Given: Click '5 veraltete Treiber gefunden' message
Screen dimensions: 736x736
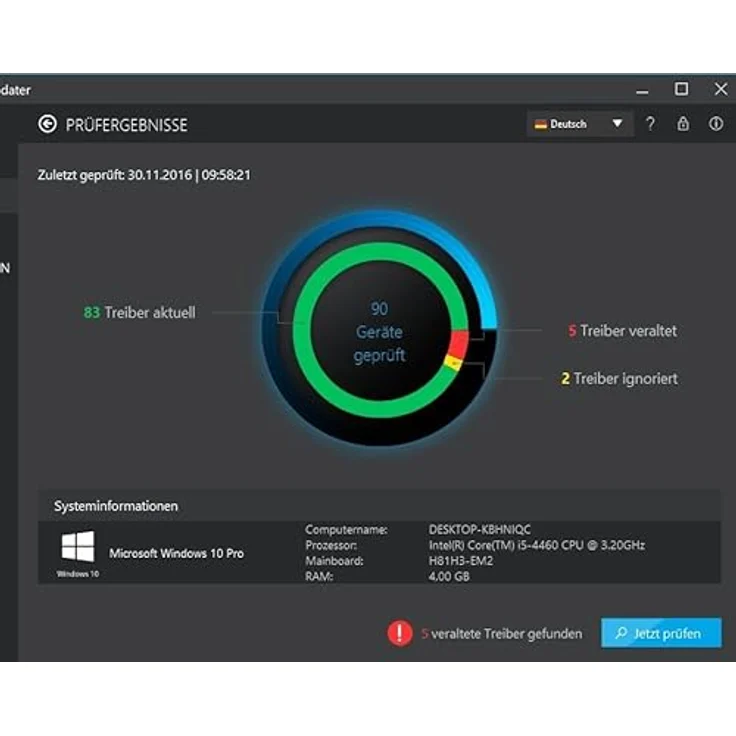Looking at the screenshot, I should (x=501, y=634).
